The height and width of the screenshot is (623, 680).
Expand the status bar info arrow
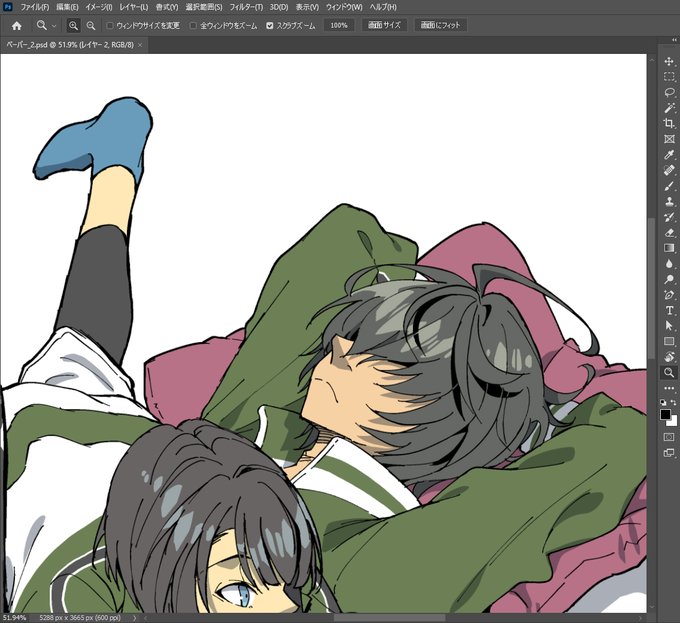click(134, 618)
